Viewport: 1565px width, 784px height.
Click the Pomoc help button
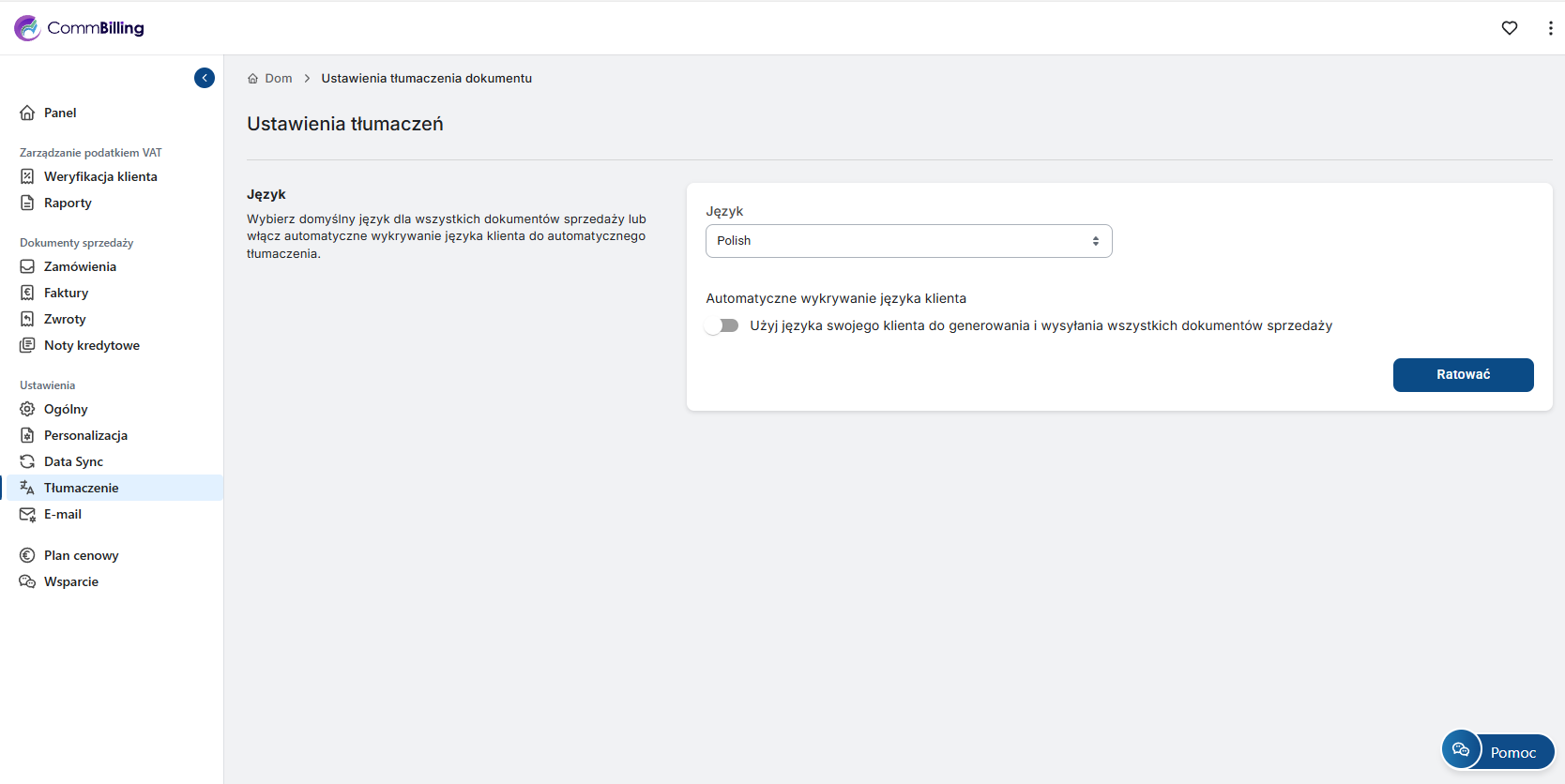point(1498,751)
